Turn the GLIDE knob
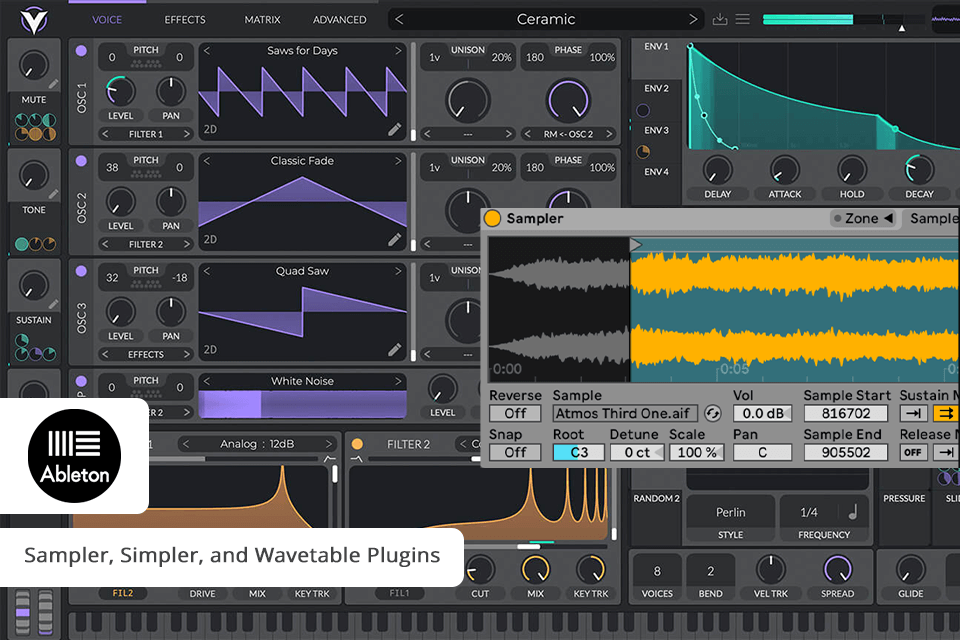960x640 pixels. (910, 570)
